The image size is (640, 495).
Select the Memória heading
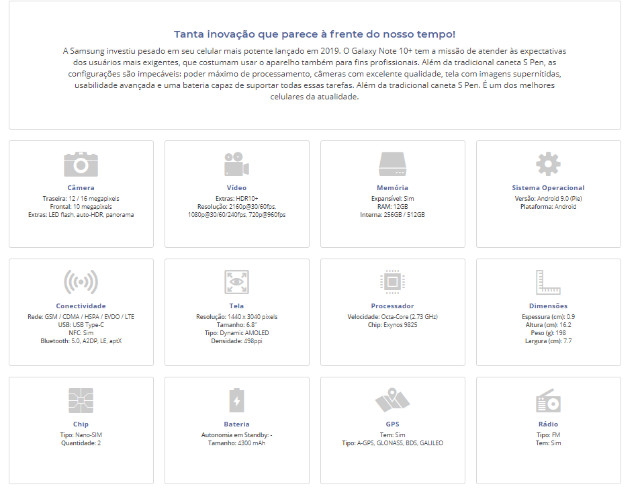[x=392, y=188]
